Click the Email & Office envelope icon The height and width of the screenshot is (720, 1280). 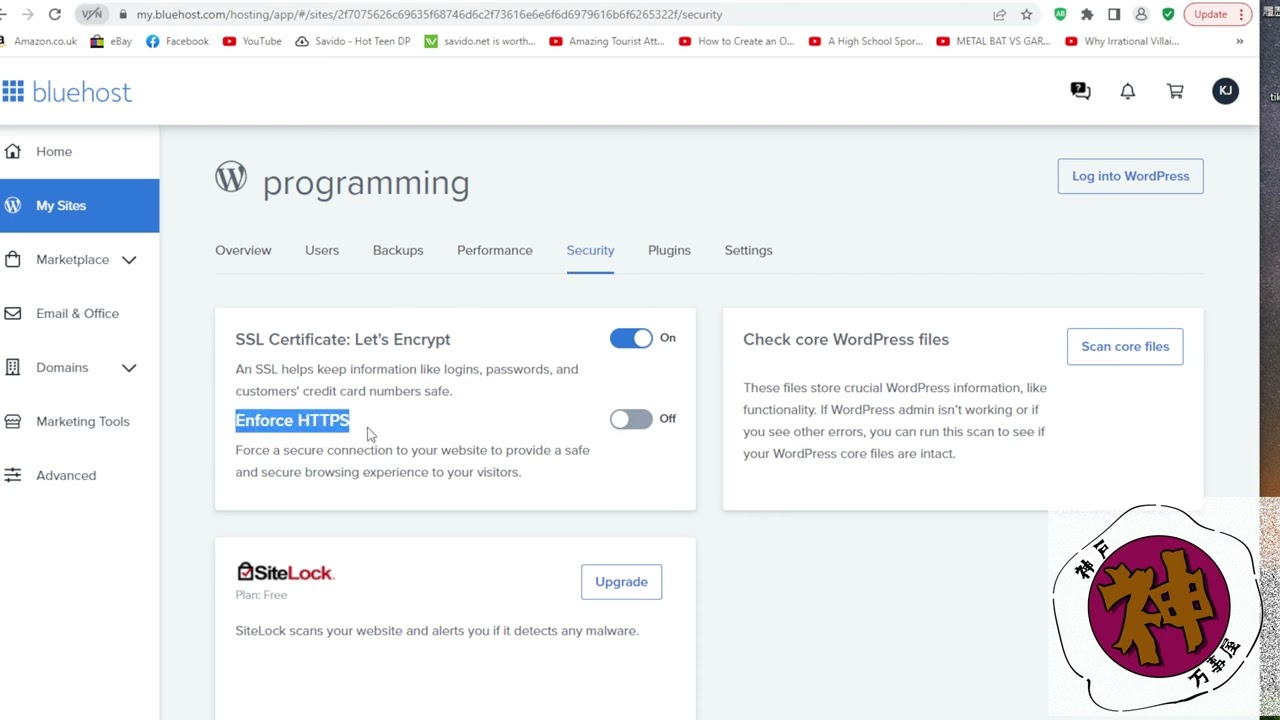12,313
